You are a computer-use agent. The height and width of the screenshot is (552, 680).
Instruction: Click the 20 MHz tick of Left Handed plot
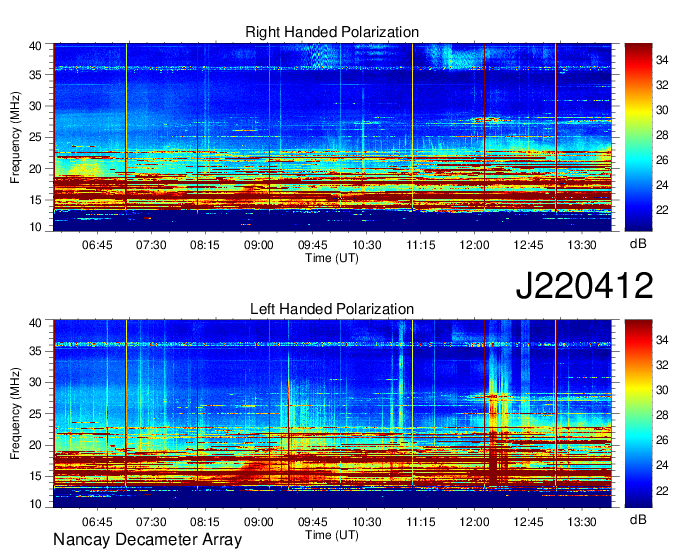coord(35,445)
